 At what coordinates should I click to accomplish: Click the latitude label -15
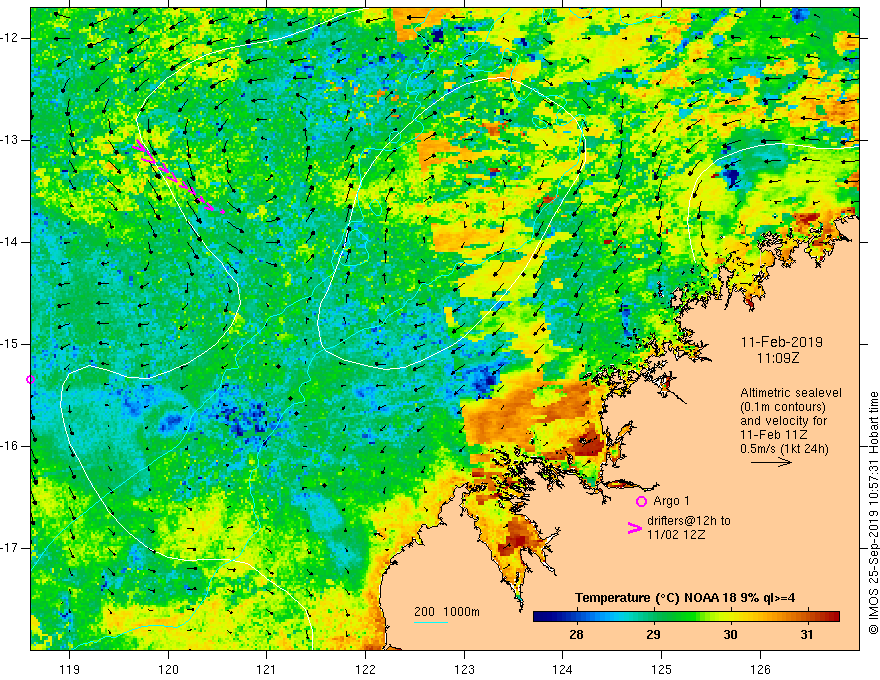pos(10,344)
